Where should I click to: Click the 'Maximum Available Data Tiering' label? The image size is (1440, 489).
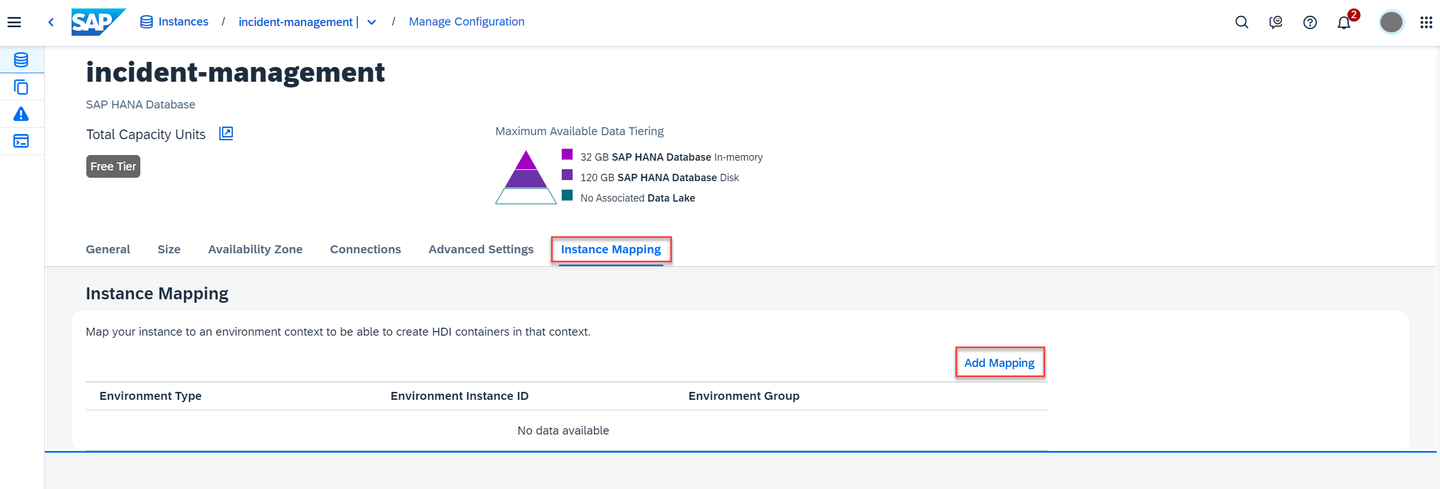coord(579,131)
